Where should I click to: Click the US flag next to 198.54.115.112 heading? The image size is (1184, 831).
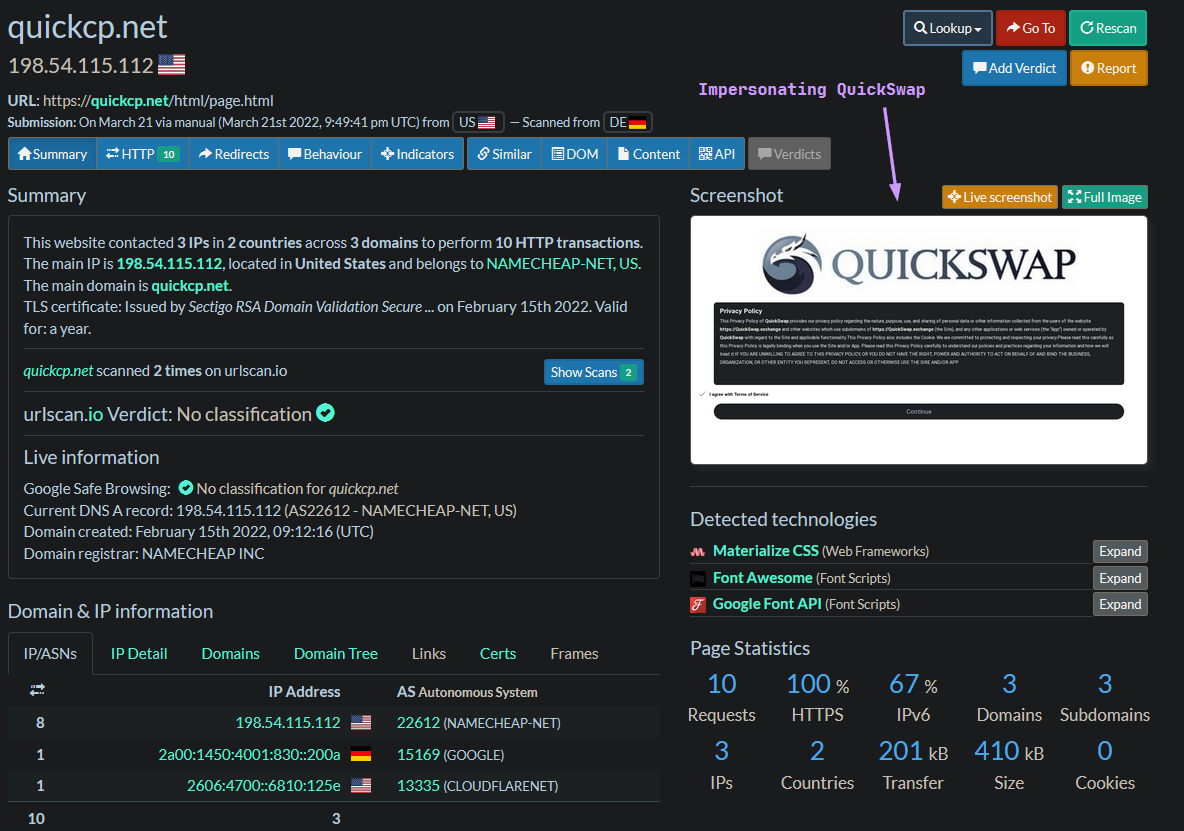[x=171, y=65]
